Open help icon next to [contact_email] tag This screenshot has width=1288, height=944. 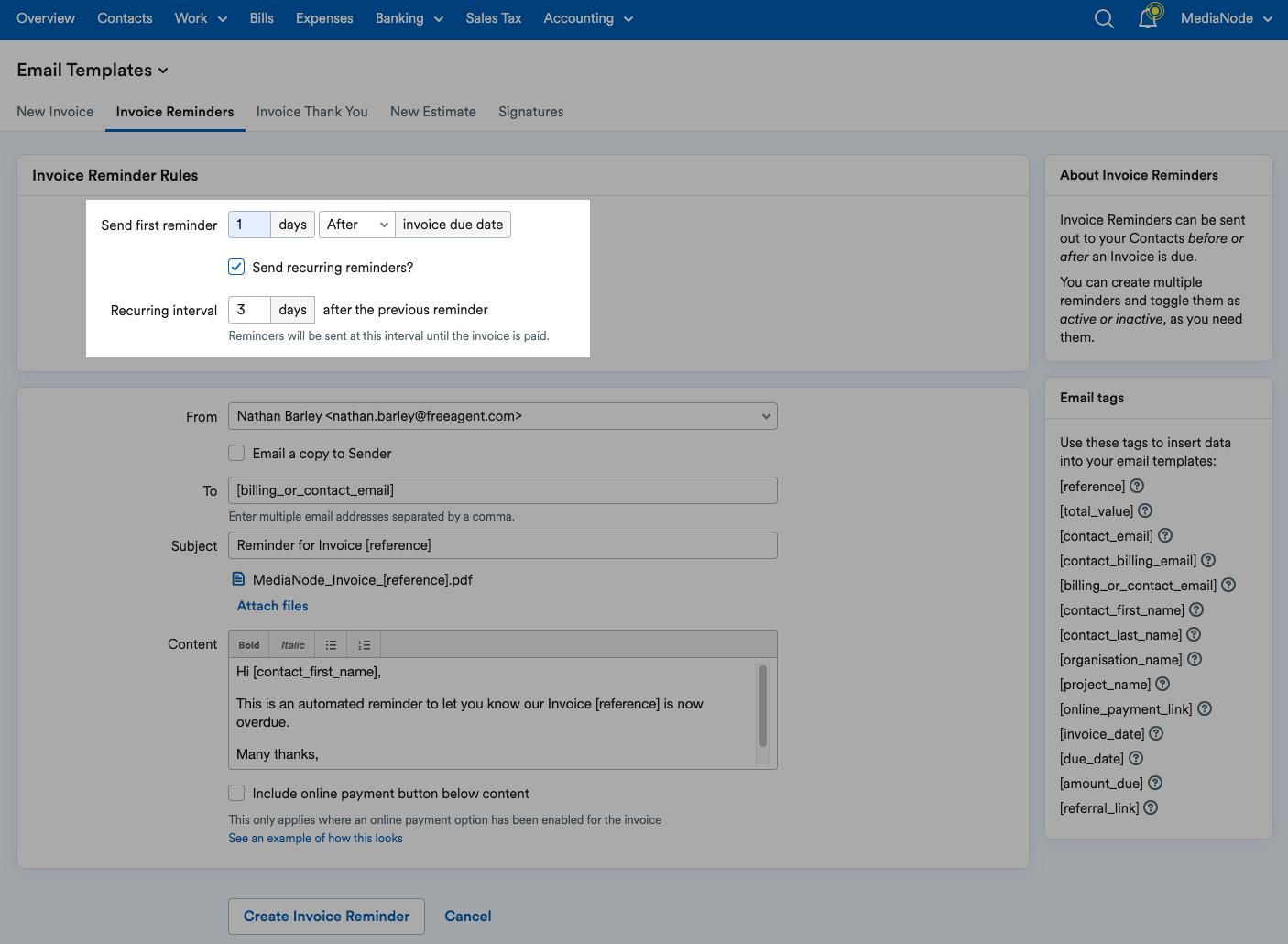[x=1165, y=535]
